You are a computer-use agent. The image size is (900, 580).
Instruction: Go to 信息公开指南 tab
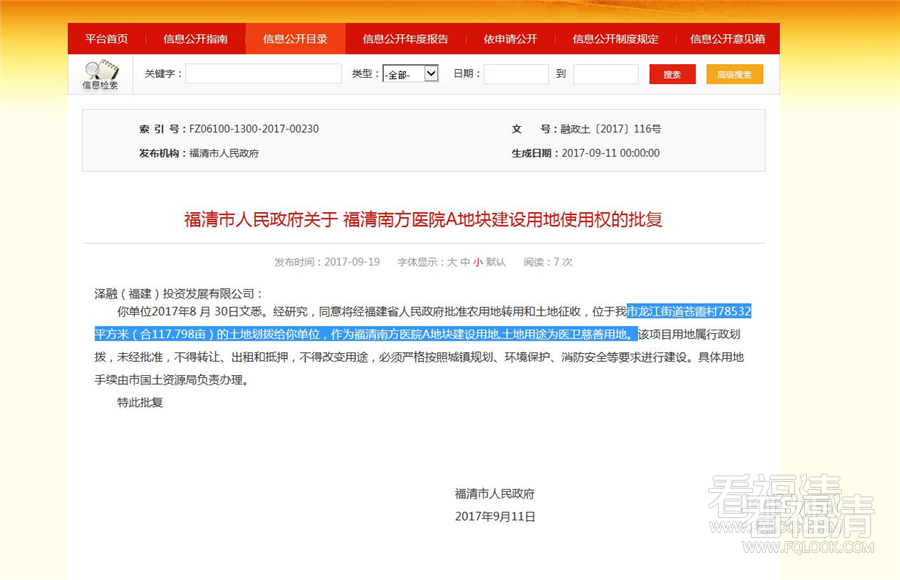[x=195, y=39]
